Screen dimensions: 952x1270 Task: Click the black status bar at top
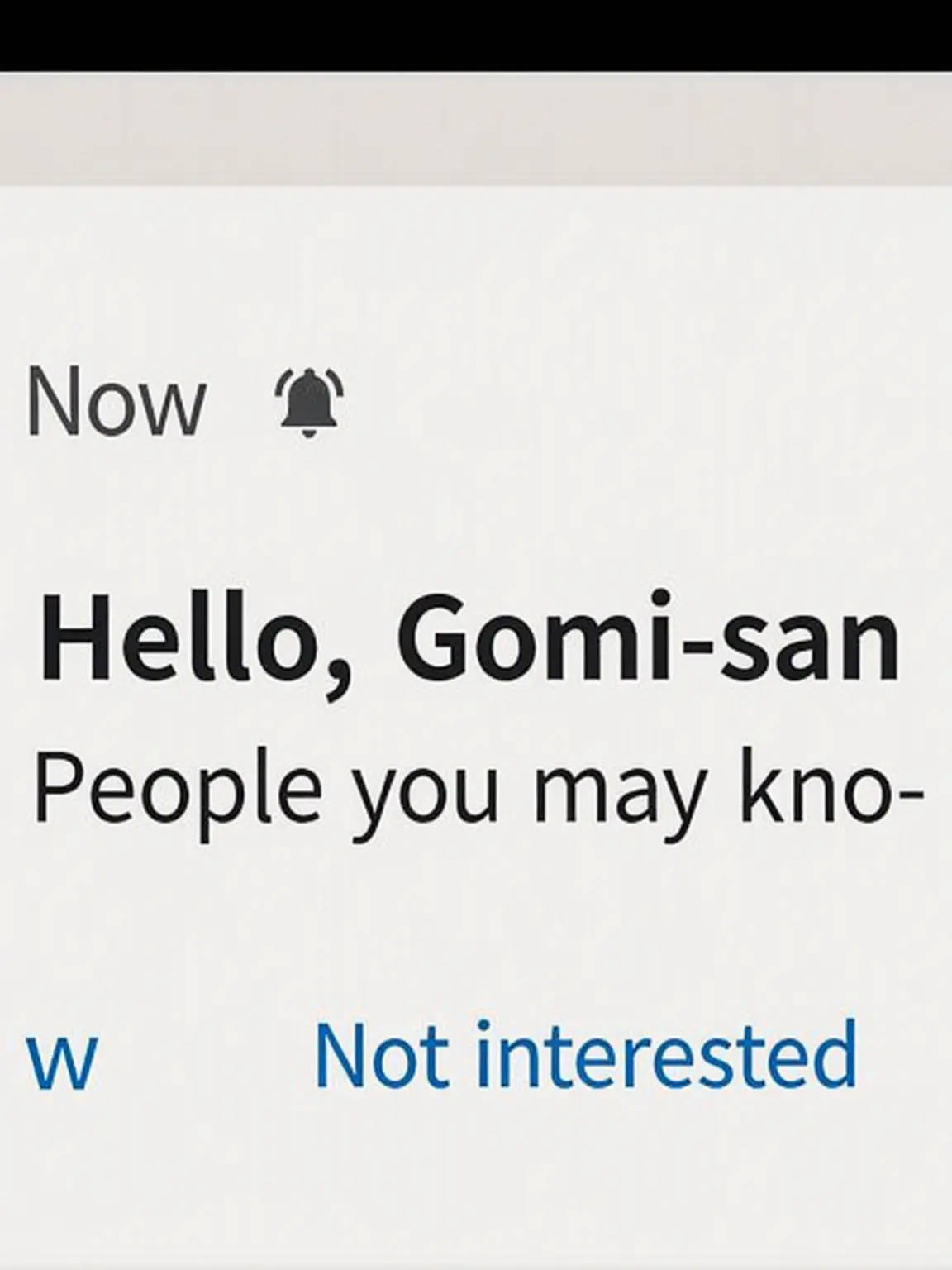(476, 36)
